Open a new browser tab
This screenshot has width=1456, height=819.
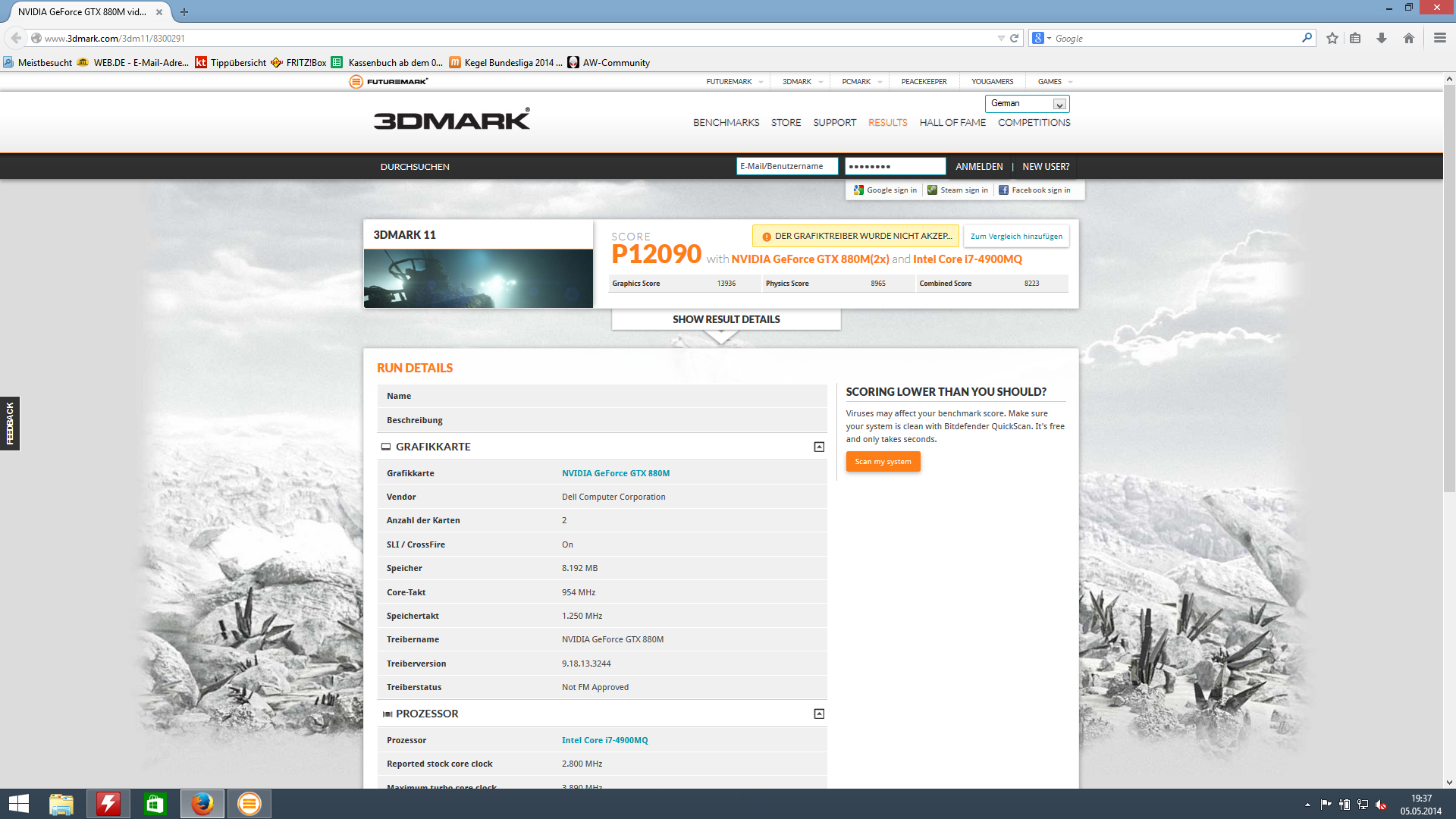pyautogui.click(x=184, y=12)
